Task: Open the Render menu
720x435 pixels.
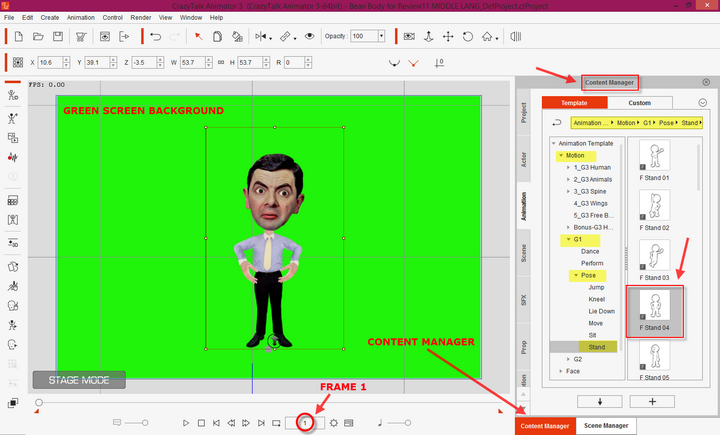Action: pyautogui.click(x=141, y=17)
